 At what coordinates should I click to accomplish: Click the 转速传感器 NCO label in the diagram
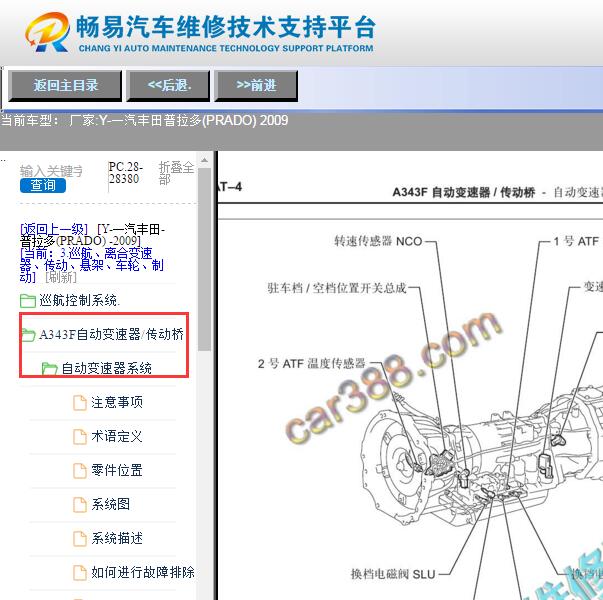[378, 241]
